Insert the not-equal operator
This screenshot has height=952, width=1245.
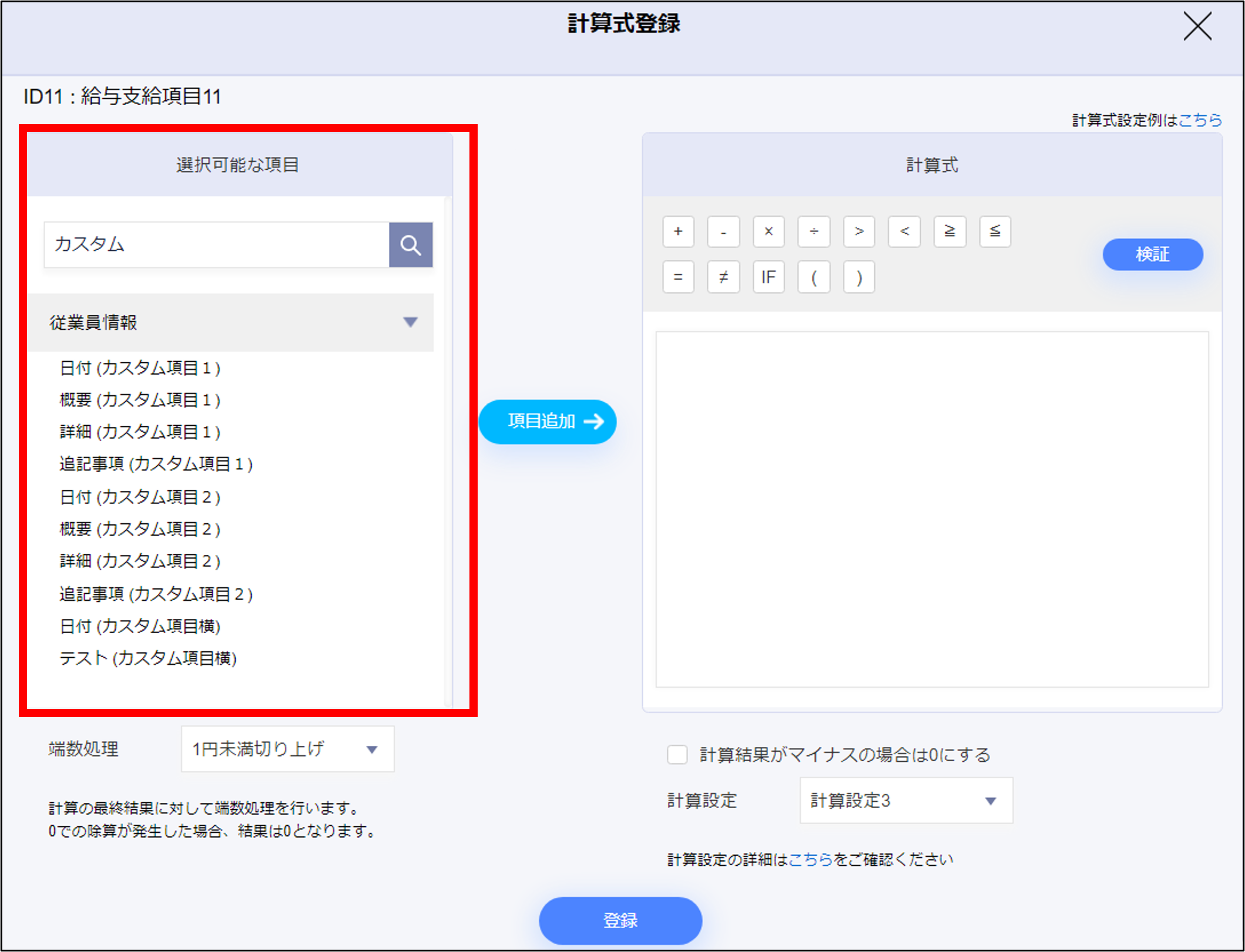723,277
